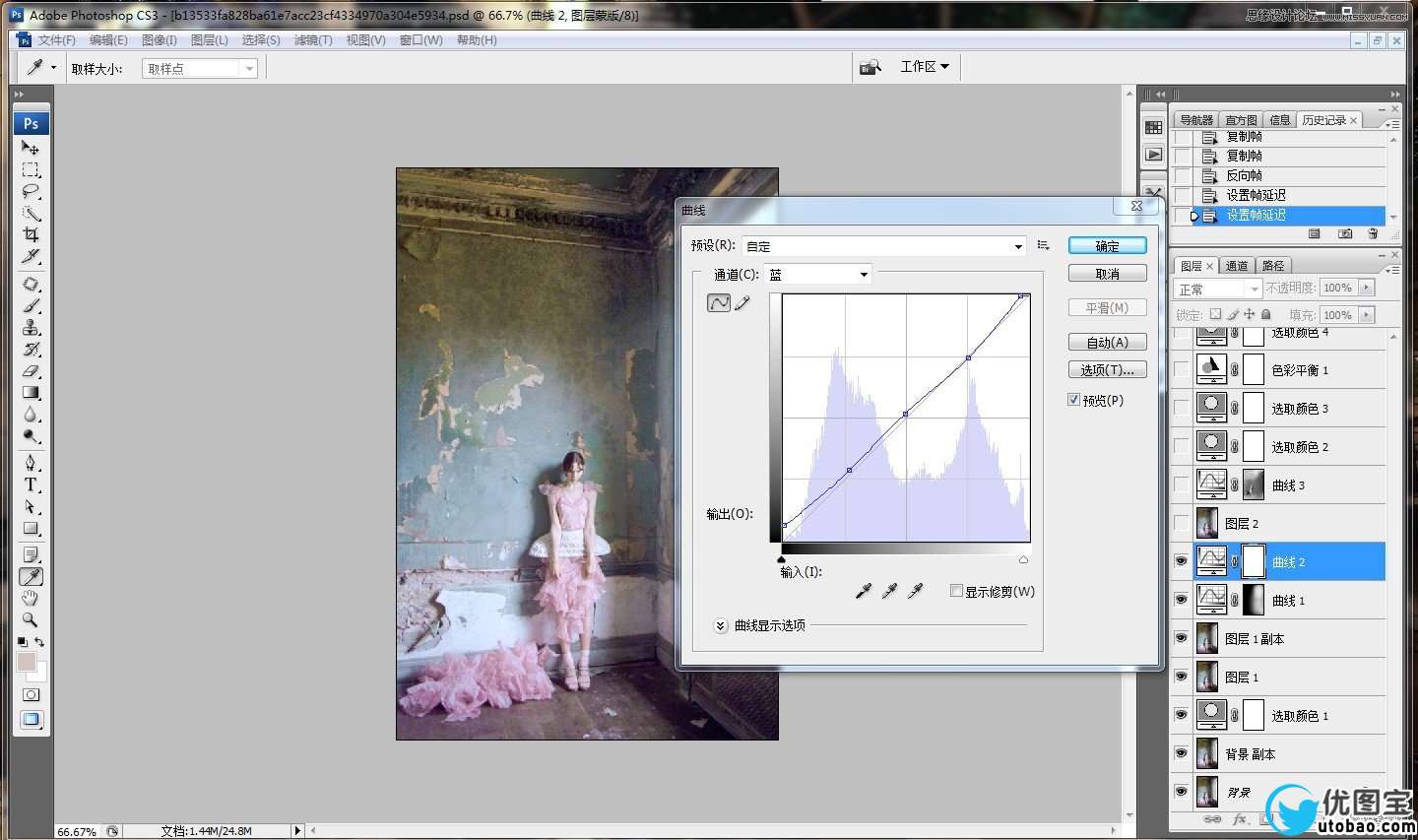
Task: Click the foreground color swatch
Action: coord(26,662)
